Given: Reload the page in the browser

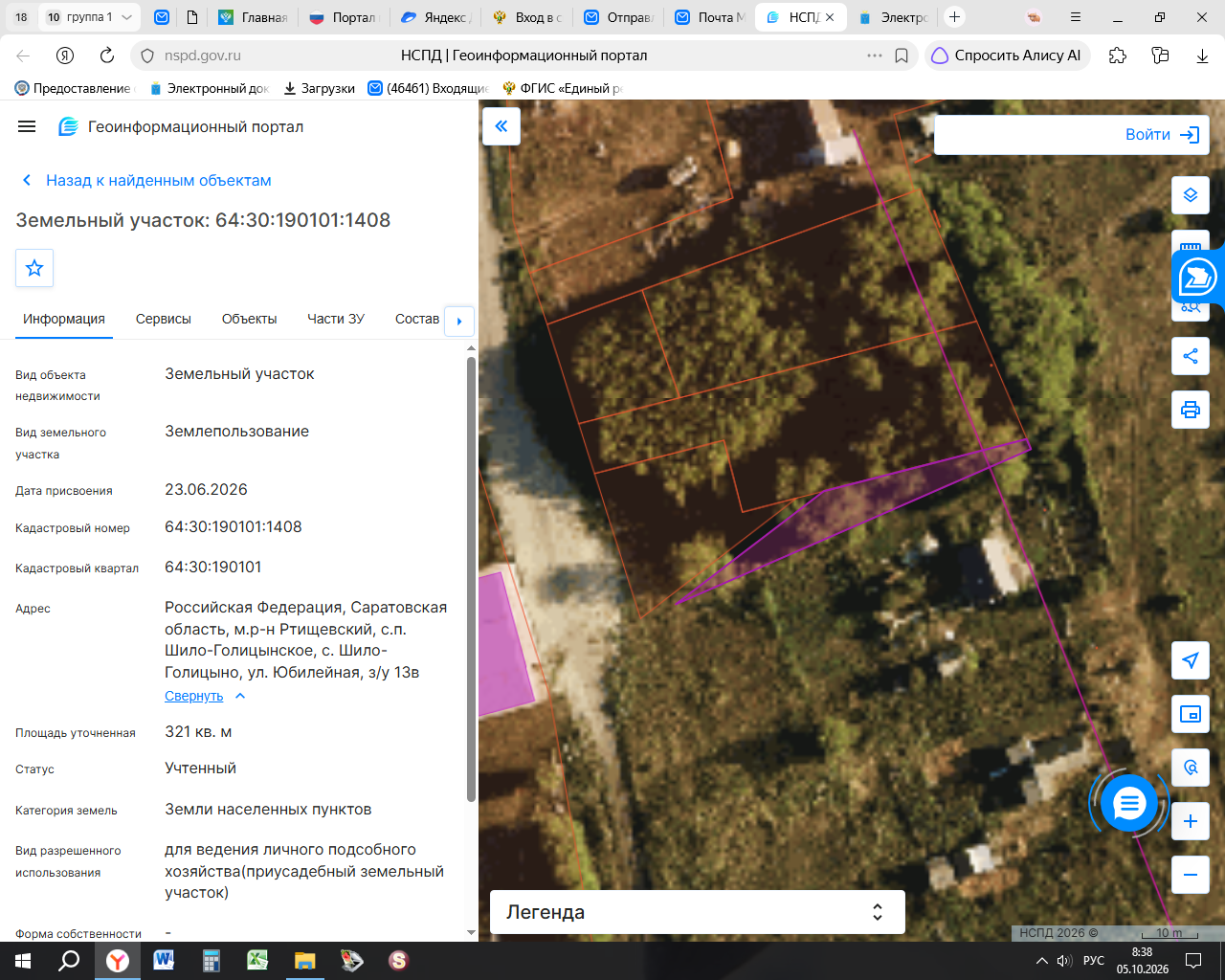Looking at the screenshot, I should coord(107,56).
